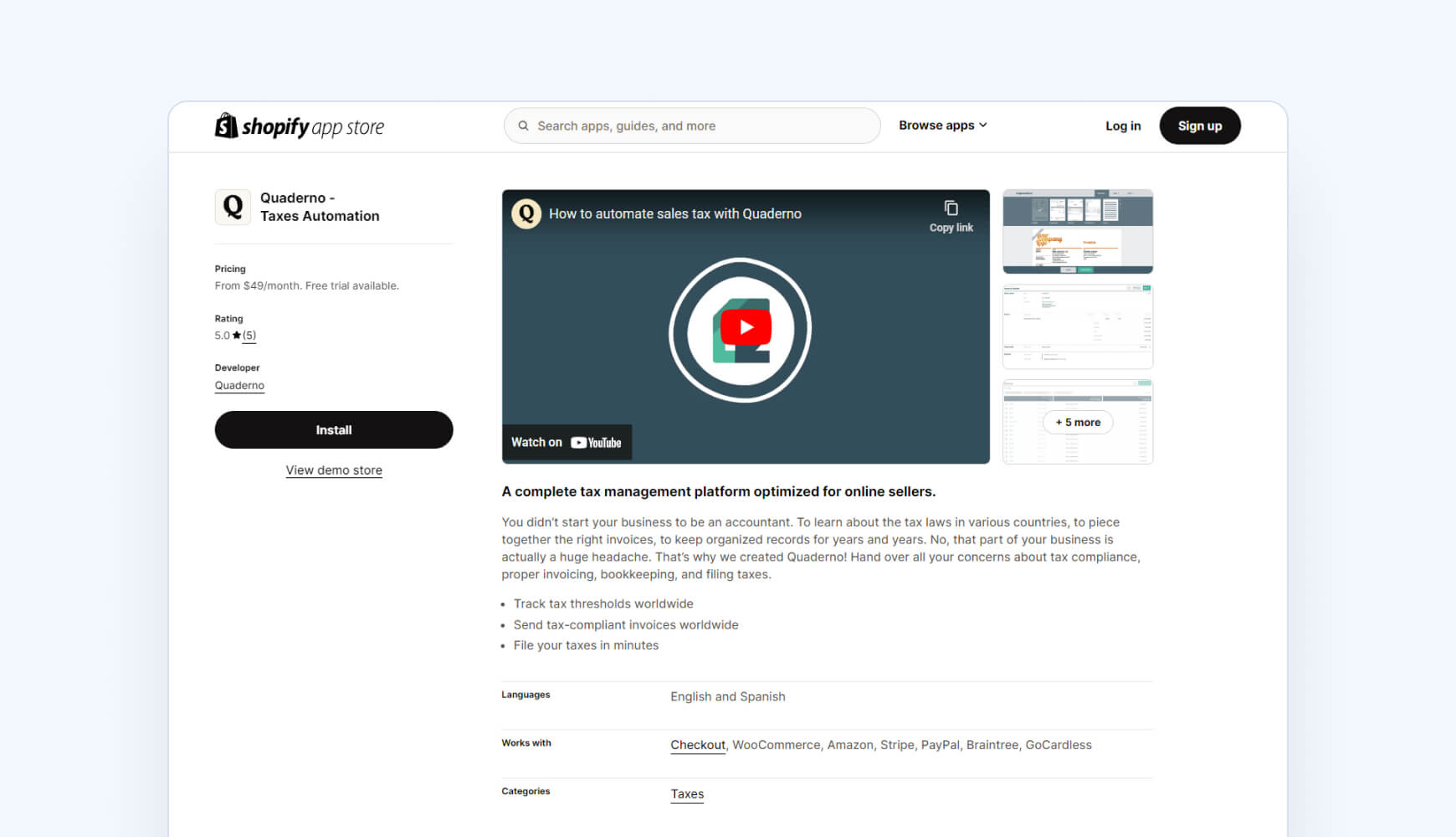Play the YouTube video
Screen dimensions: 1456x837
pyautogui.click(x=745, y=327)
